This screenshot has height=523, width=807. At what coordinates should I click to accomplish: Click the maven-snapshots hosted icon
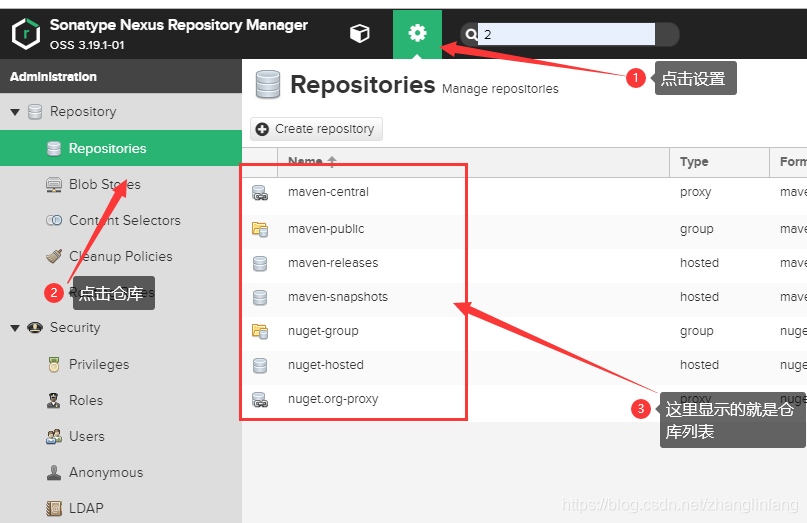(x=260, y=298)
